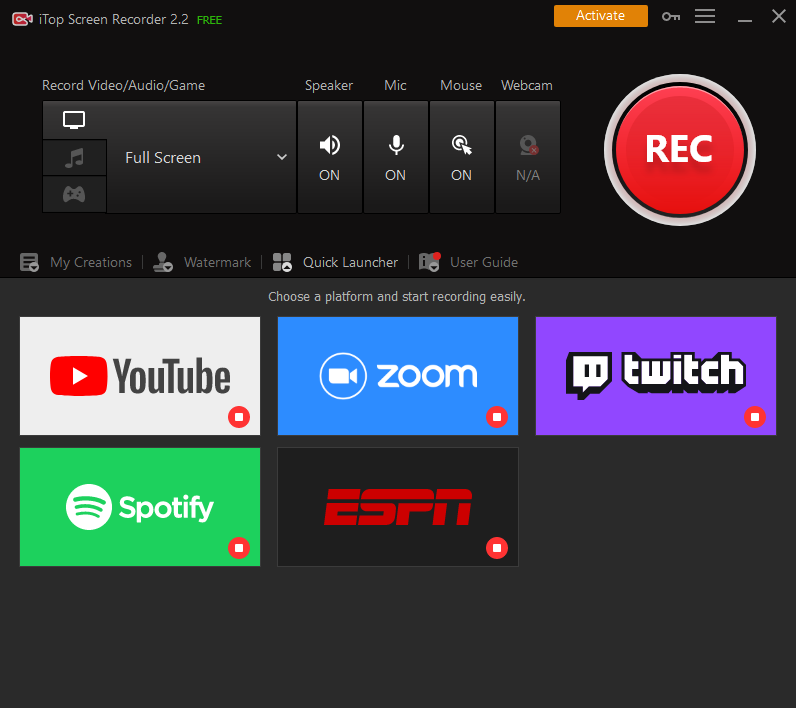Click the red record icon on Twitch tile
Image resolution: width=796 pixels, height=708 pixels.
click(x=755, y=417)
